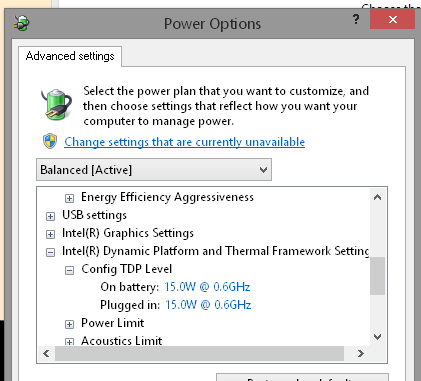
Task: Click the vertical scrollbar thumb
Action: coord(377,276)
